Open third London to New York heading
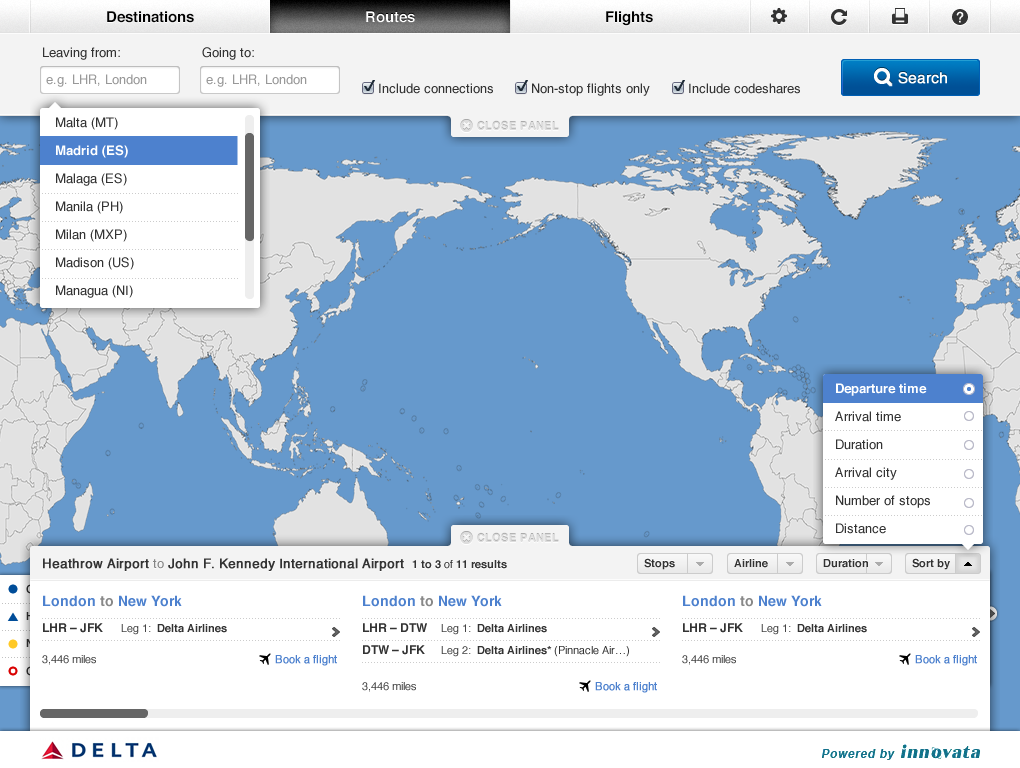Image resolution: width=1020 pixels, height=768 pixels. (x=752, y=601)
